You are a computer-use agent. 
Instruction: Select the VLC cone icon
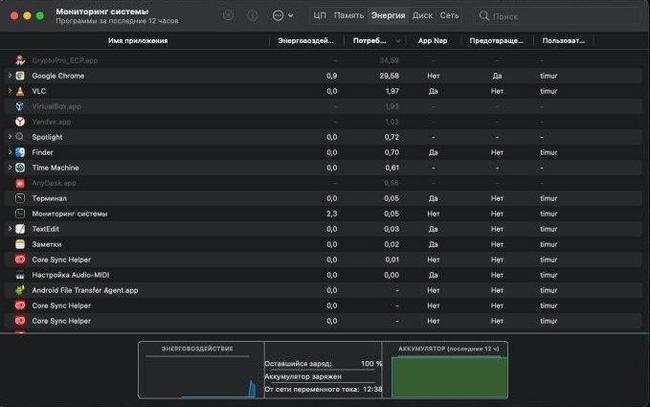[21, 91]
